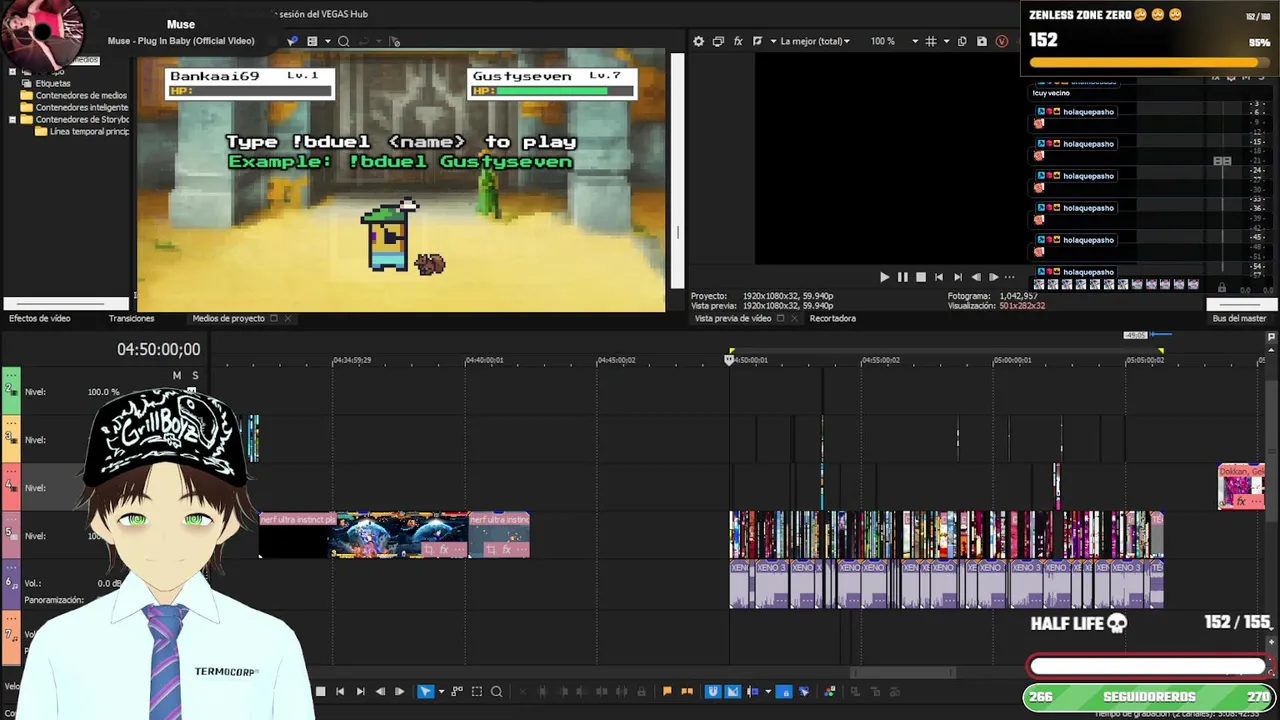
Task: Insert a region on timeline
Action: tap(687, 691)
